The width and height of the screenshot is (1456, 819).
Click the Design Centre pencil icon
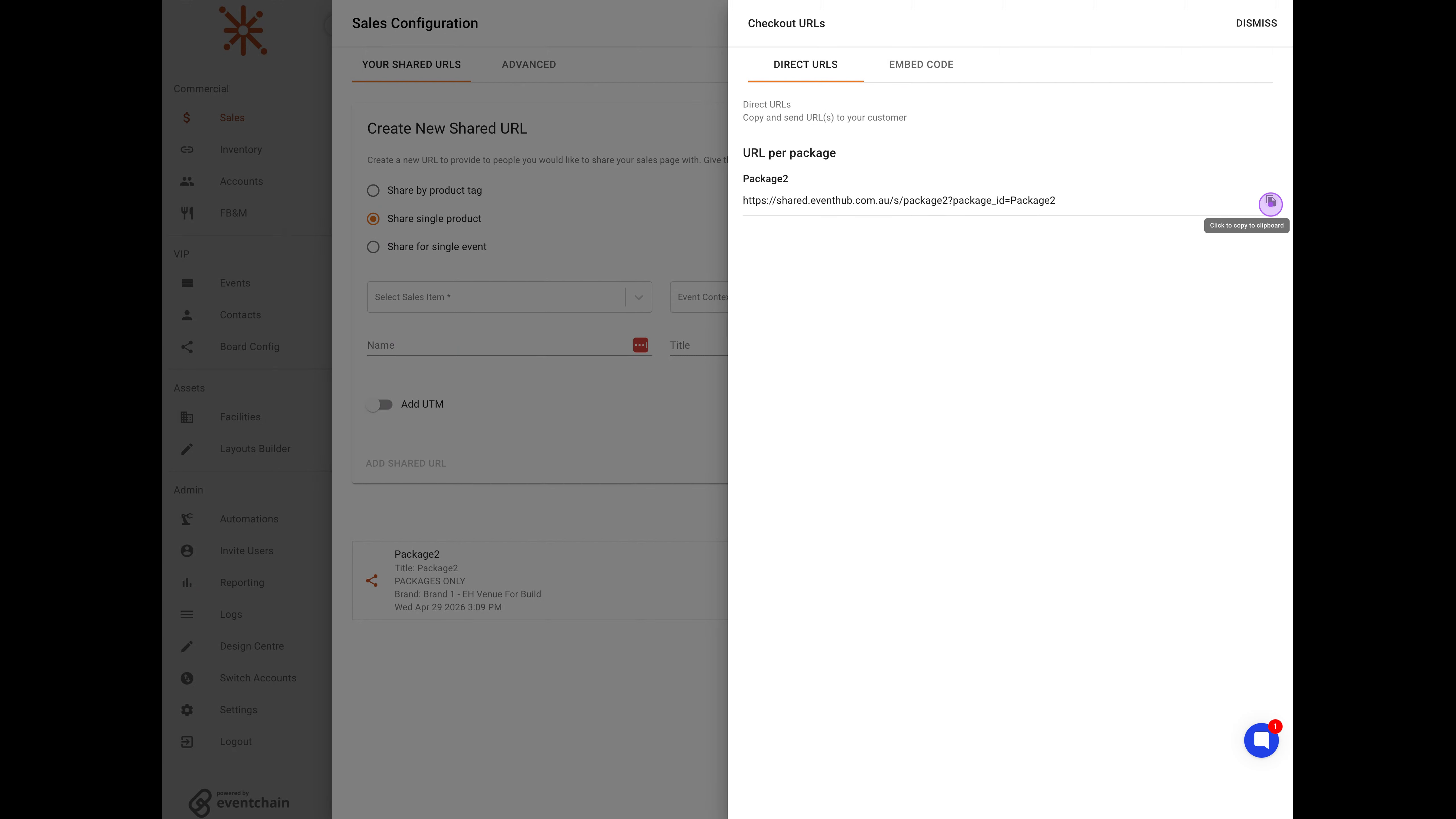click(x=187, y=646)
